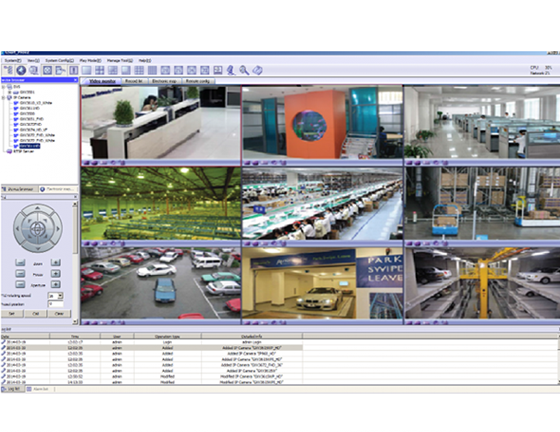Click the round blue arrow toolbar icon
The width and height of the screenshot is (560, 432).
21,70
